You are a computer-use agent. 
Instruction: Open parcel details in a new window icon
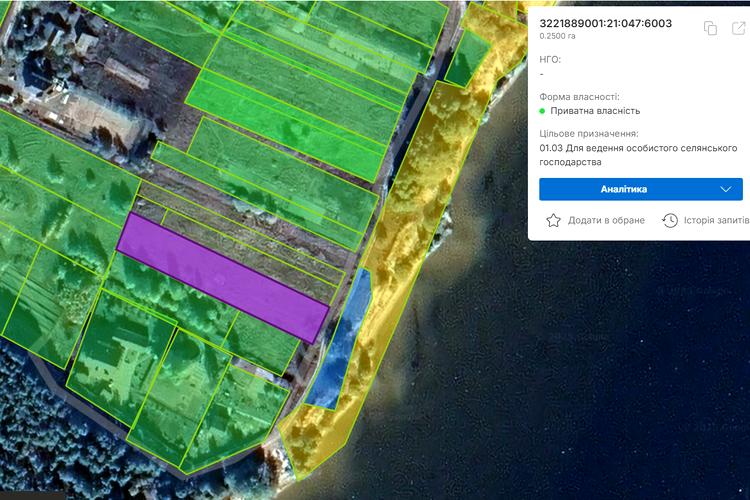(739, 28)
